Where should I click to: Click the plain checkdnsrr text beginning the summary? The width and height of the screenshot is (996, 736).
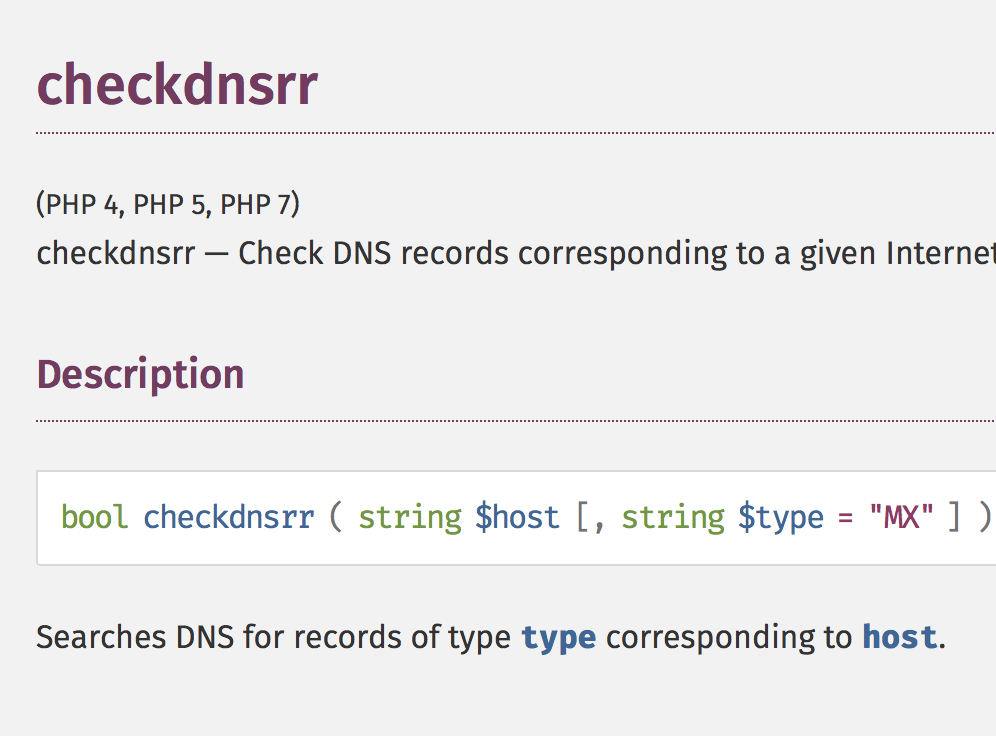click(x=115, y=254)
